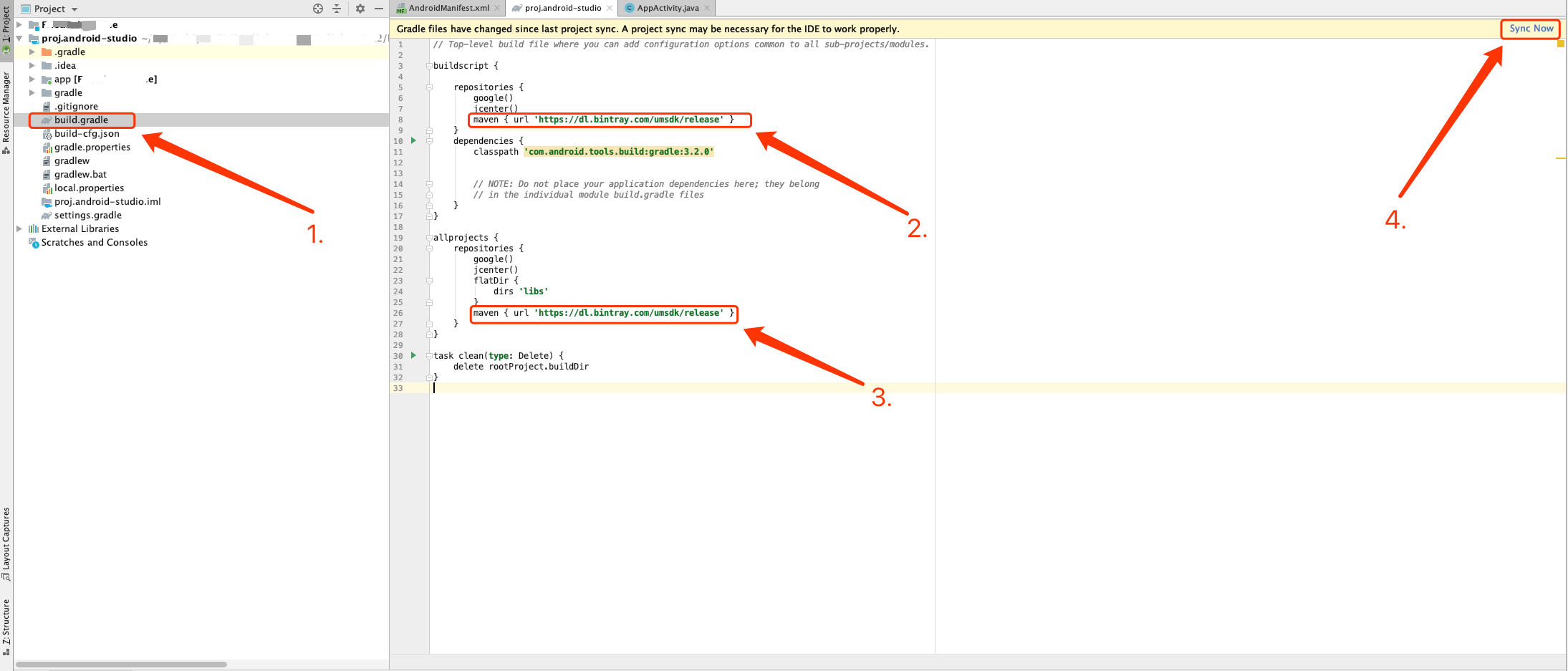Select gradle.properties in the project tree

92,148
